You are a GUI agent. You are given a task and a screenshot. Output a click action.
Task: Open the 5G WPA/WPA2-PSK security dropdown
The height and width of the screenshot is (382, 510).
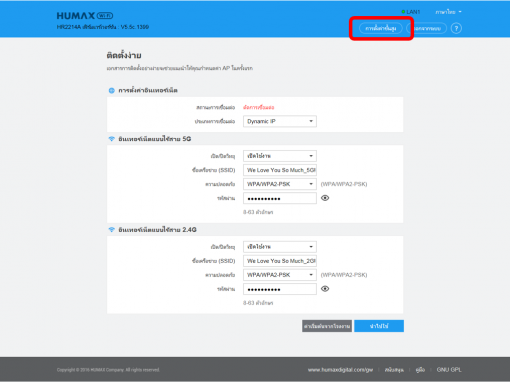280,184
